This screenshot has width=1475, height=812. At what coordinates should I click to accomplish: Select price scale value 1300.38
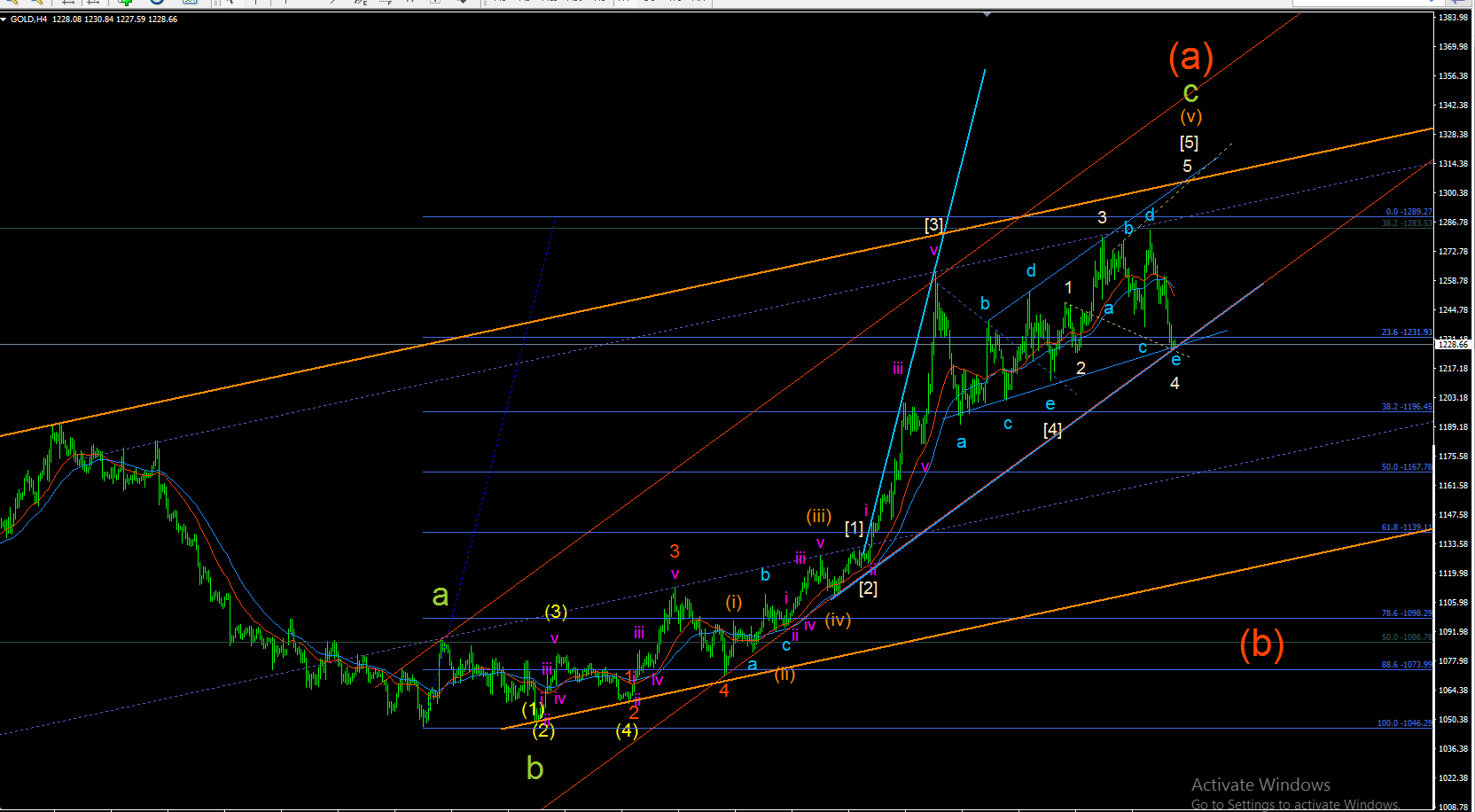pyautogui.click(x=1454, y=193)
